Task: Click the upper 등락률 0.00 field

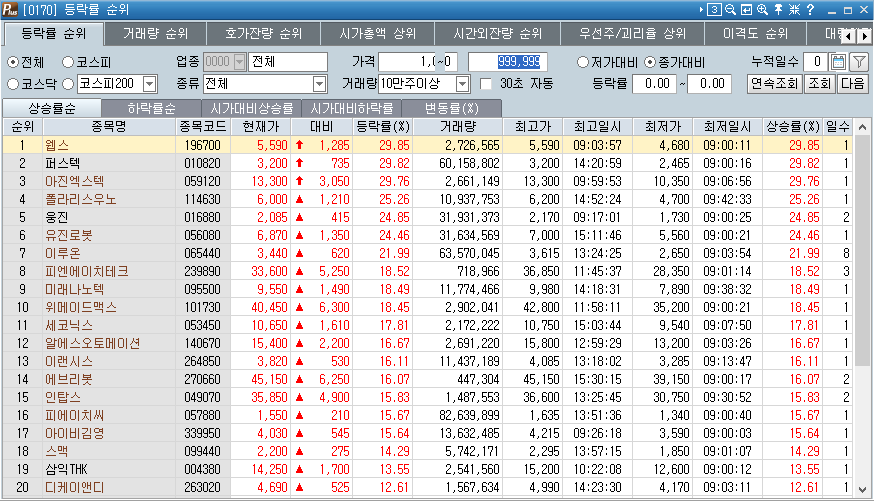Action: [710, 84]
